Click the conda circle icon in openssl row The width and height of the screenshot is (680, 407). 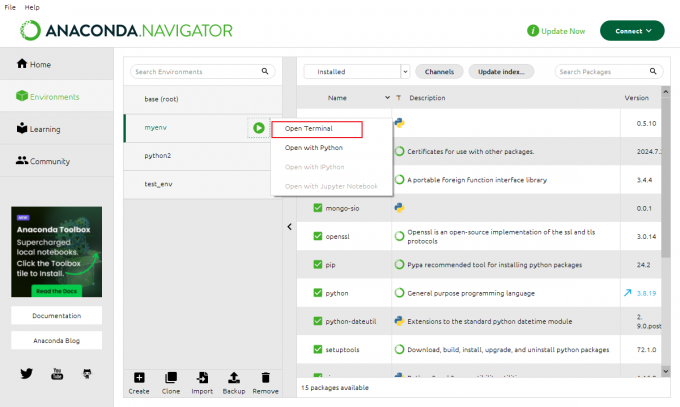(399, 236)
